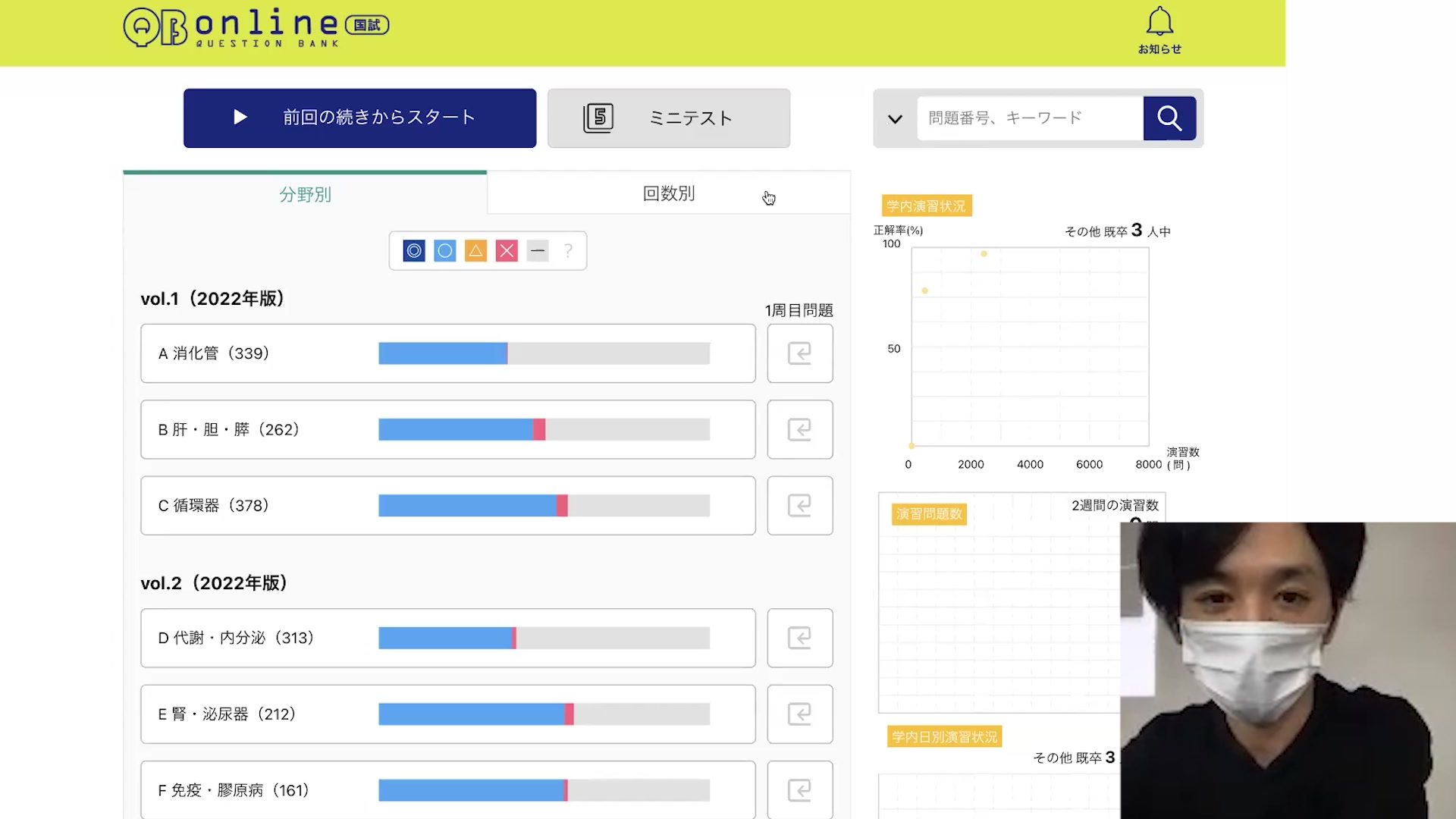The height and width of the screenshot is (819, 1456).
Task: Switch to the 回数別 tab
Action: [668, 193]
